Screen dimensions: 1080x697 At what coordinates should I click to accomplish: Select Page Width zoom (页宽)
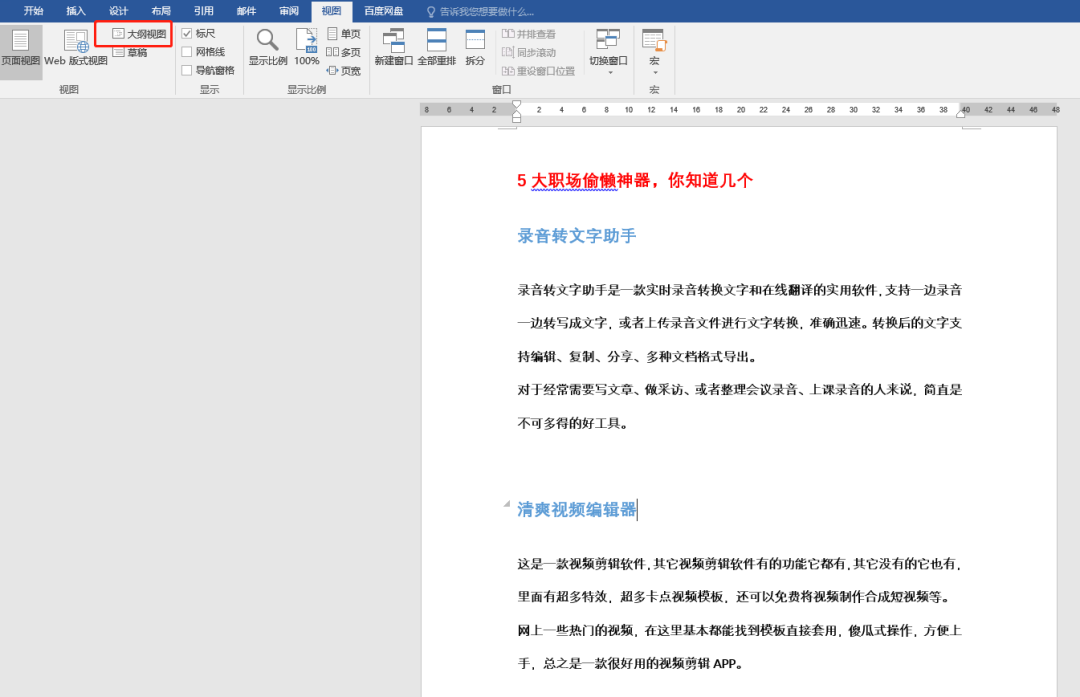pos(344,71)
